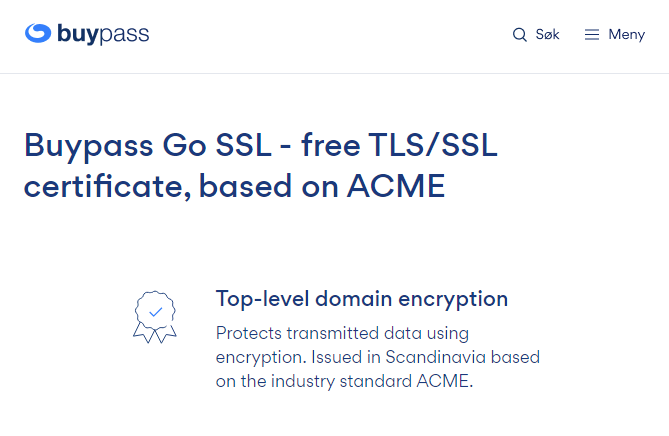Click the hamburger menu icon
Image resolution: width=669 pixels, height=436 pixels.
pyautogui.click(x=592, y=35)
